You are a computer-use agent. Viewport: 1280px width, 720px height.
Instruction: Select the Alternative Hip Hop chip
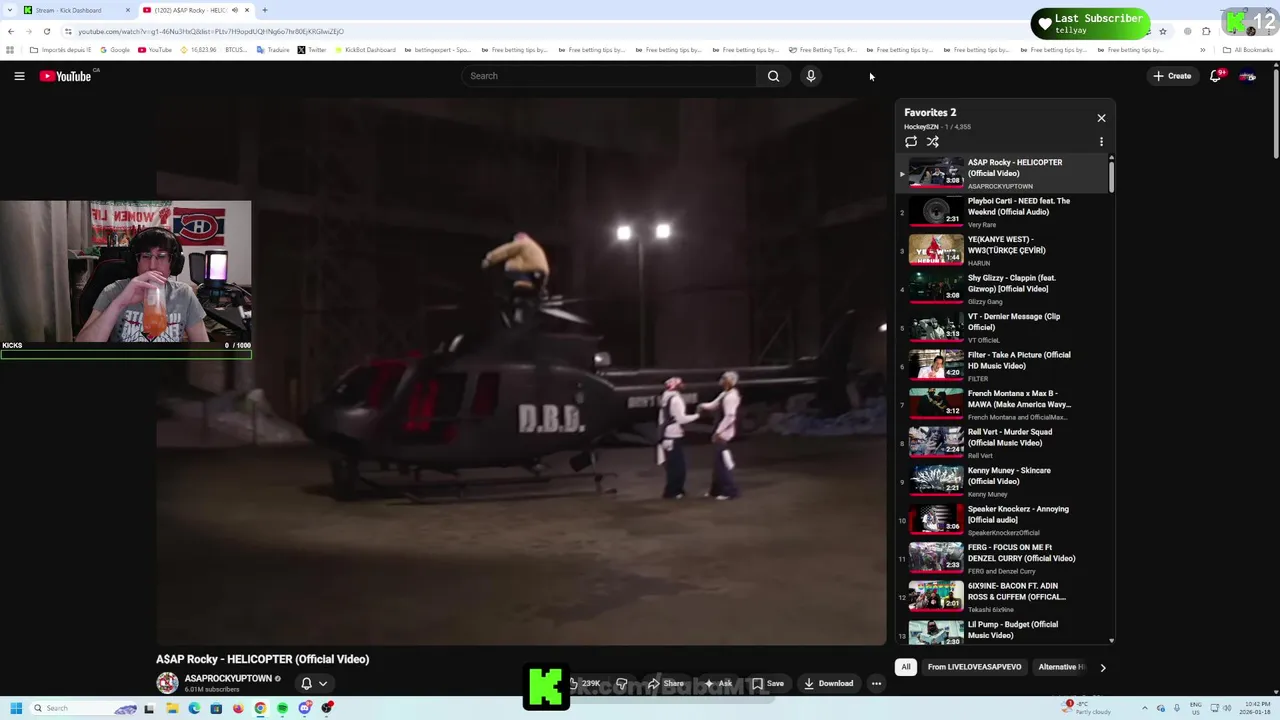coord(1062,667)
